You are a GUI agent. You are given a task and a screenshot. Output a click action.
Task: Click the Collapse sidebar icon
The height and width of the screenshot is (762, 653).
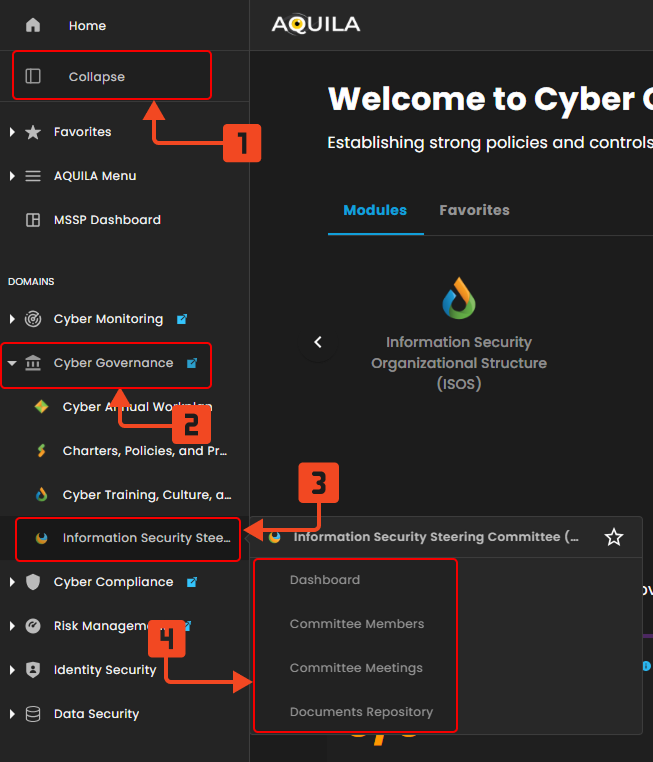tap(33, 76)
